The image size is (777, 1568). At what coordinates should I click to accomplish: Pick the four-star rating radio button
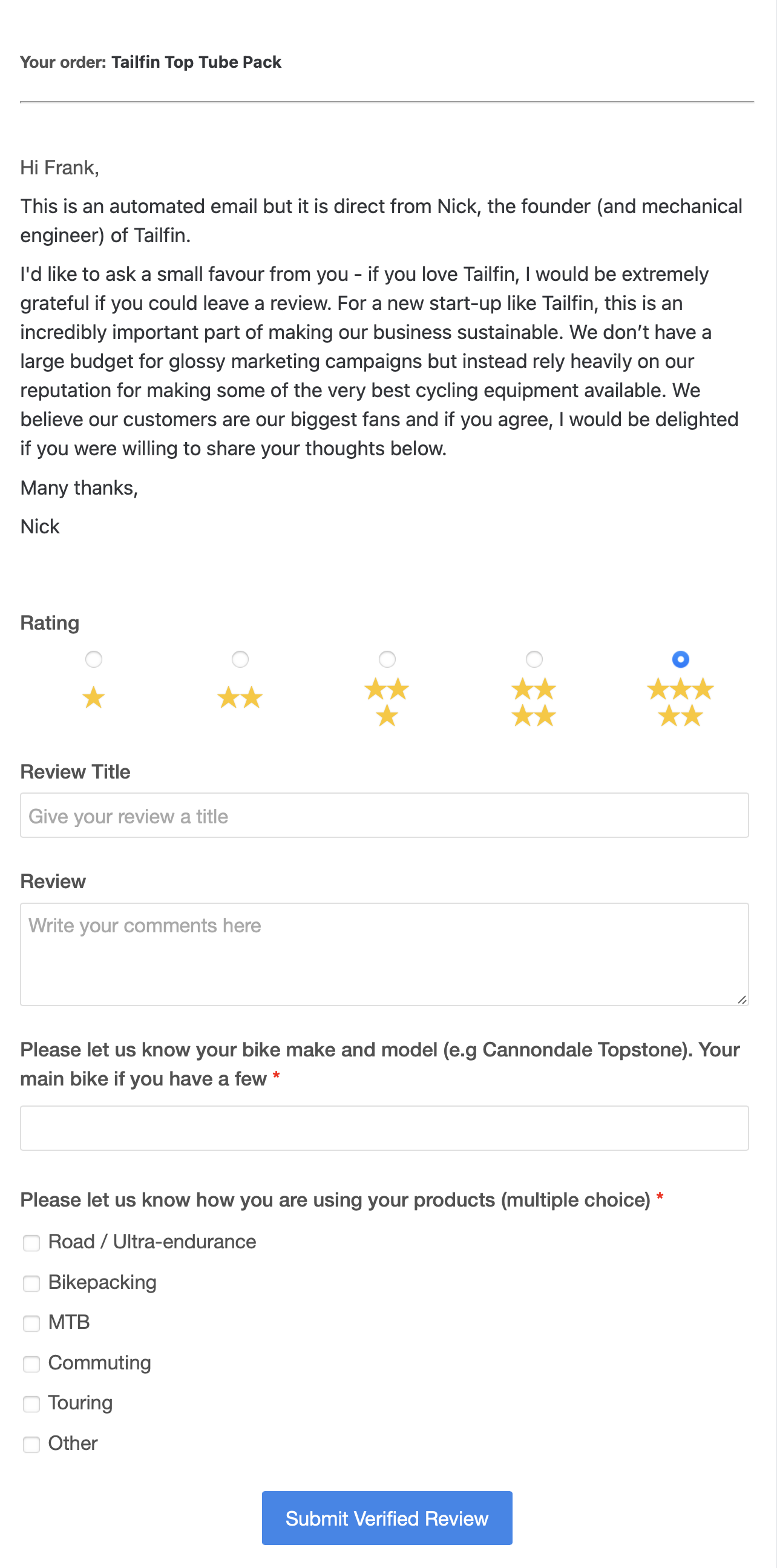(534, 659)
